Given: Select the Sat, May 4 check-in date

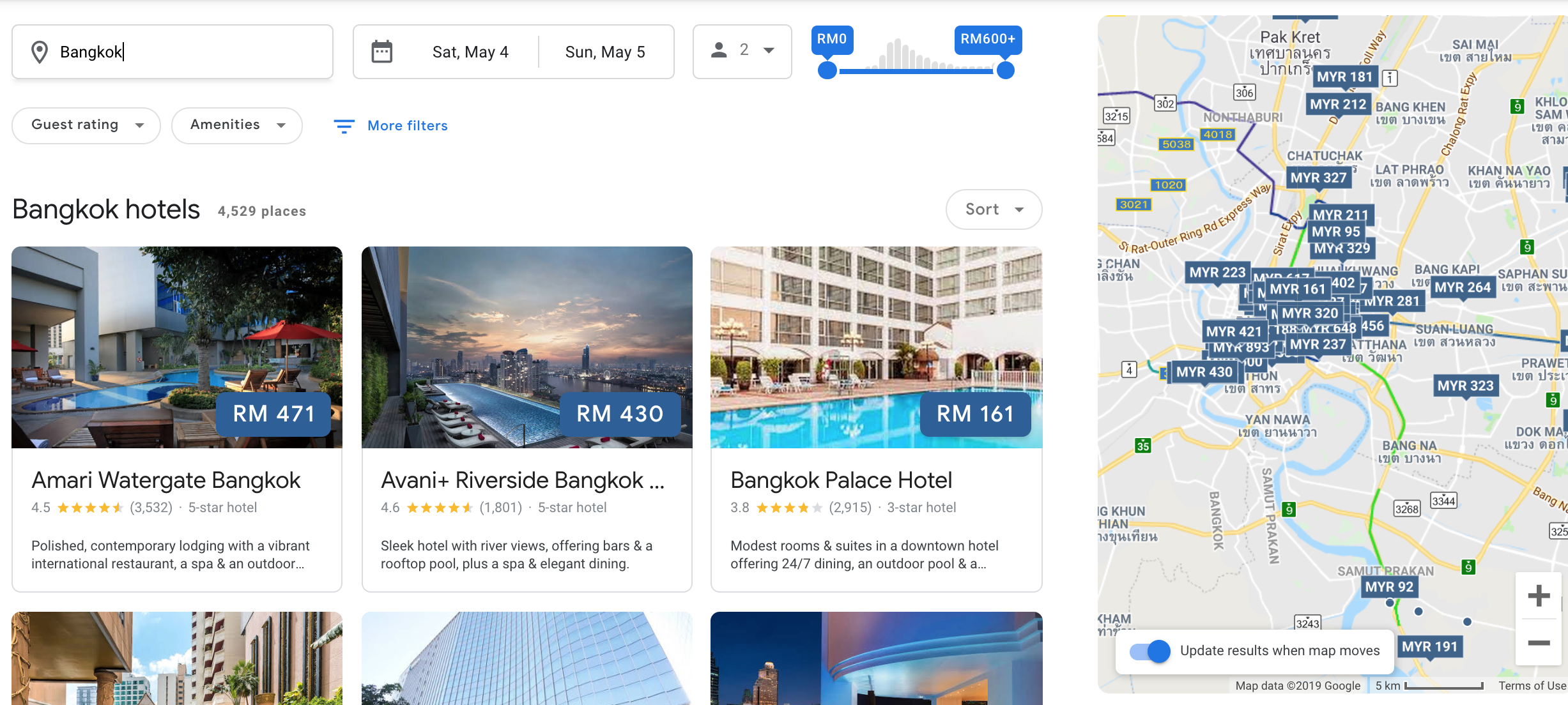Looking at the screenshot, I should pyautogui.click(x=470, y=52).
